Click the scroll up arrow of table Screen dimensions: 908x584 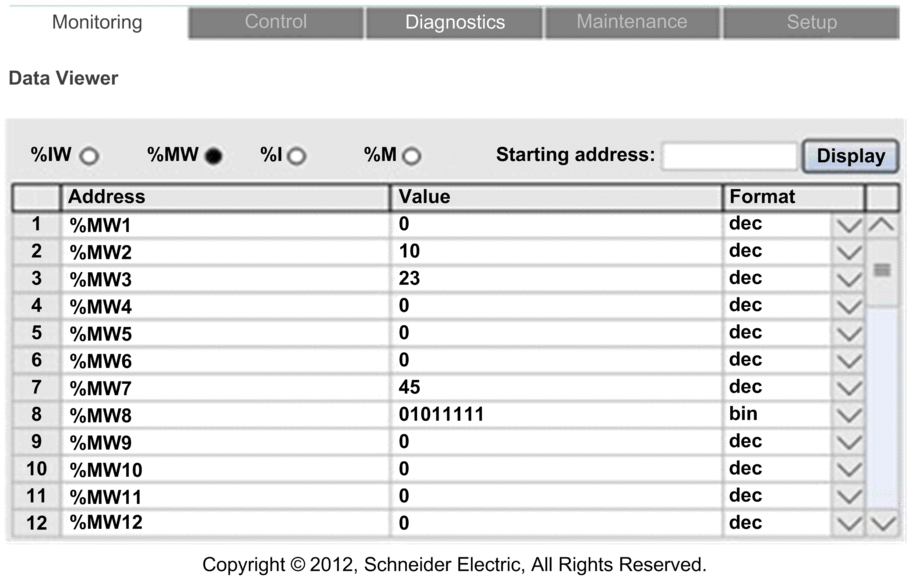point(882,225)
